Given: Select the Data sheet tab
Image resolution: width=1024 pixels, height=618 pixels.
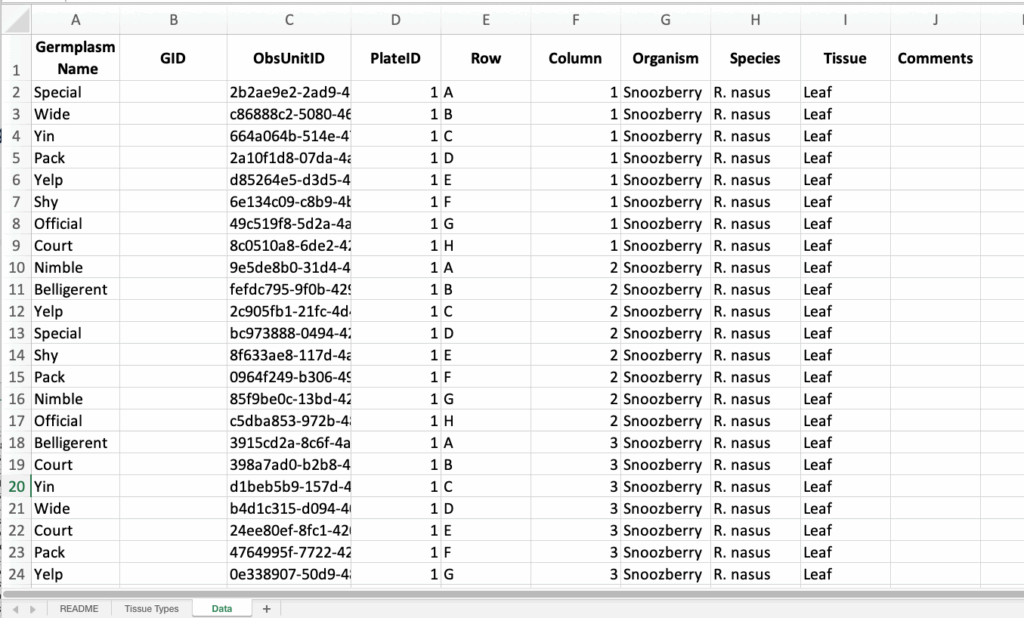Looking at the screenshot, I should tap(222, 608).
